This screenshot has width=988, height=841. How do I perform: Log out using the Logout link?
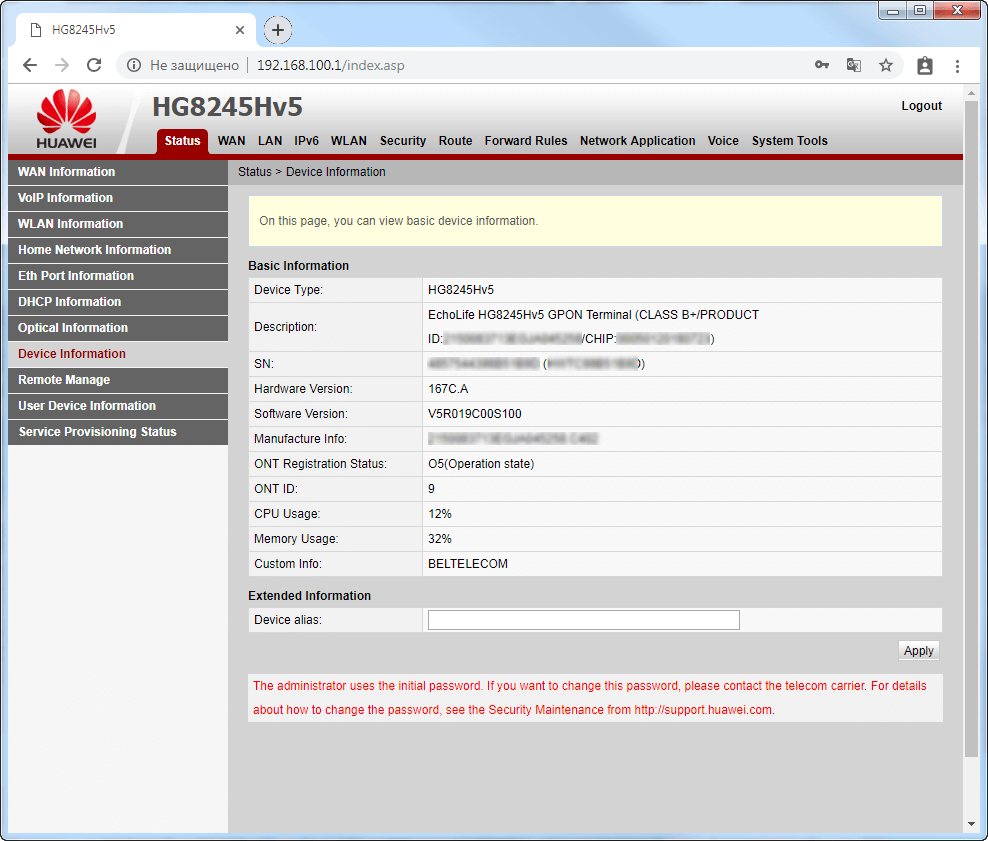click(921, 106)
